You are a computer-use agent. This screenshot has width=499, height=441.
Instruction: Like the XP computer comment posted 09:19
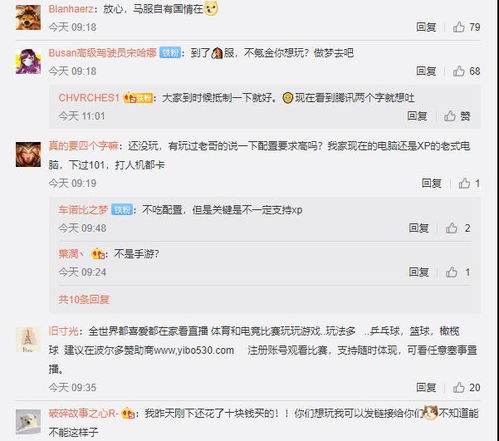click(464, 183)
